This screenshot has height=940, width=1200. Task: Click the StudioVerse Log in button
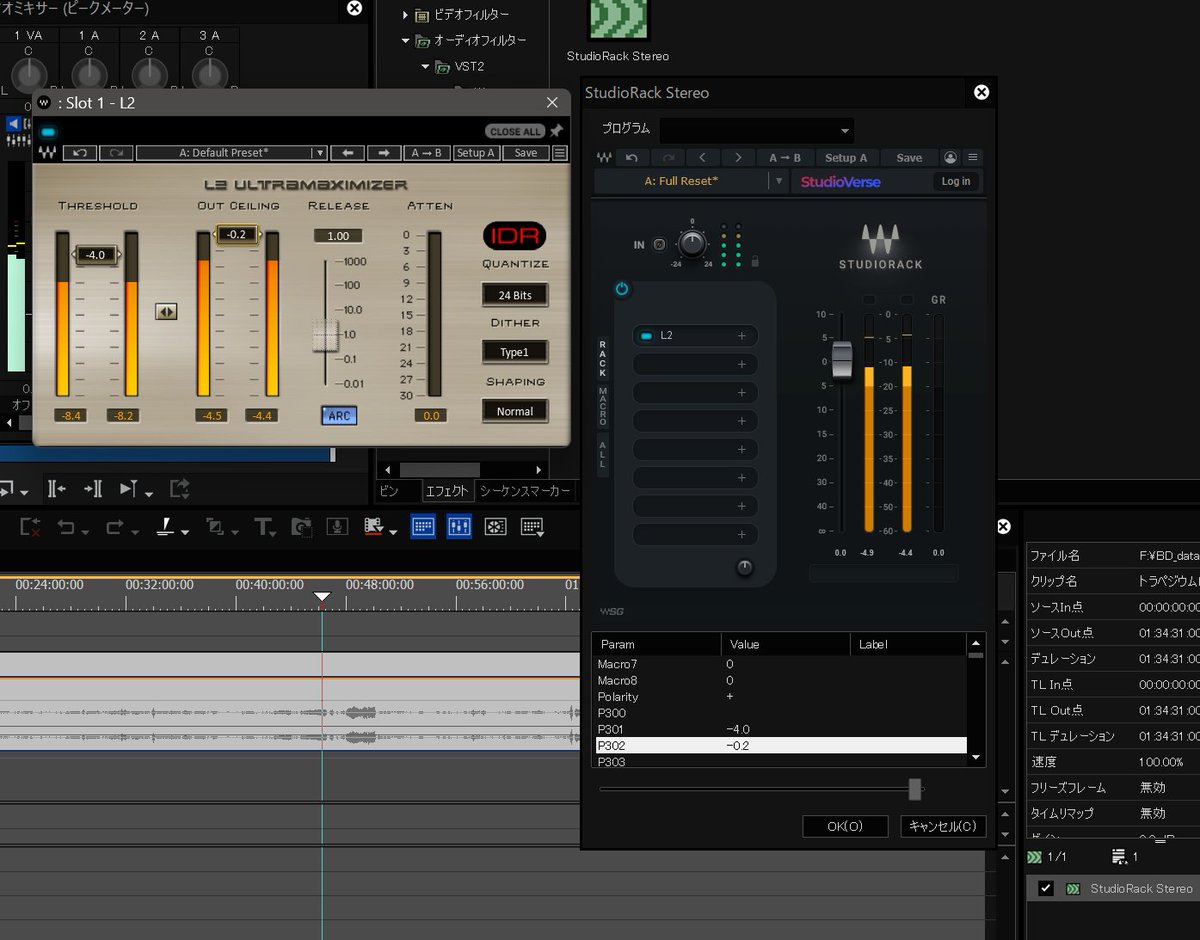pos(956,181)
